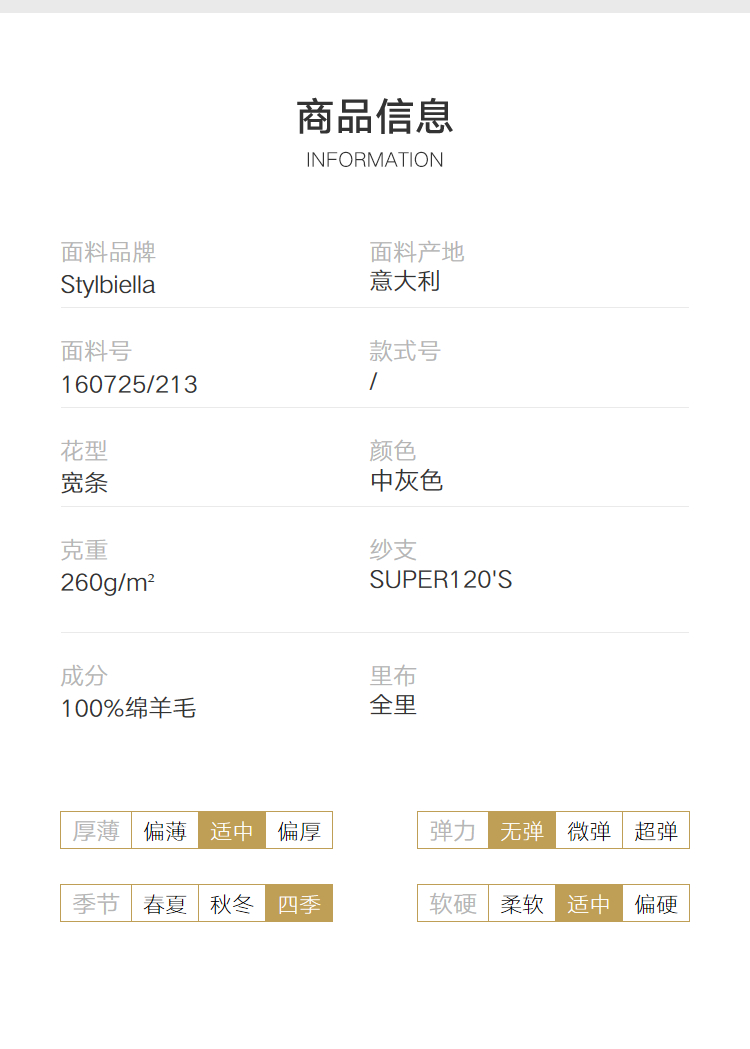Click the 260g/m² weight value
The height and width of the screenshot is (1049, 750).
[108, 582]
